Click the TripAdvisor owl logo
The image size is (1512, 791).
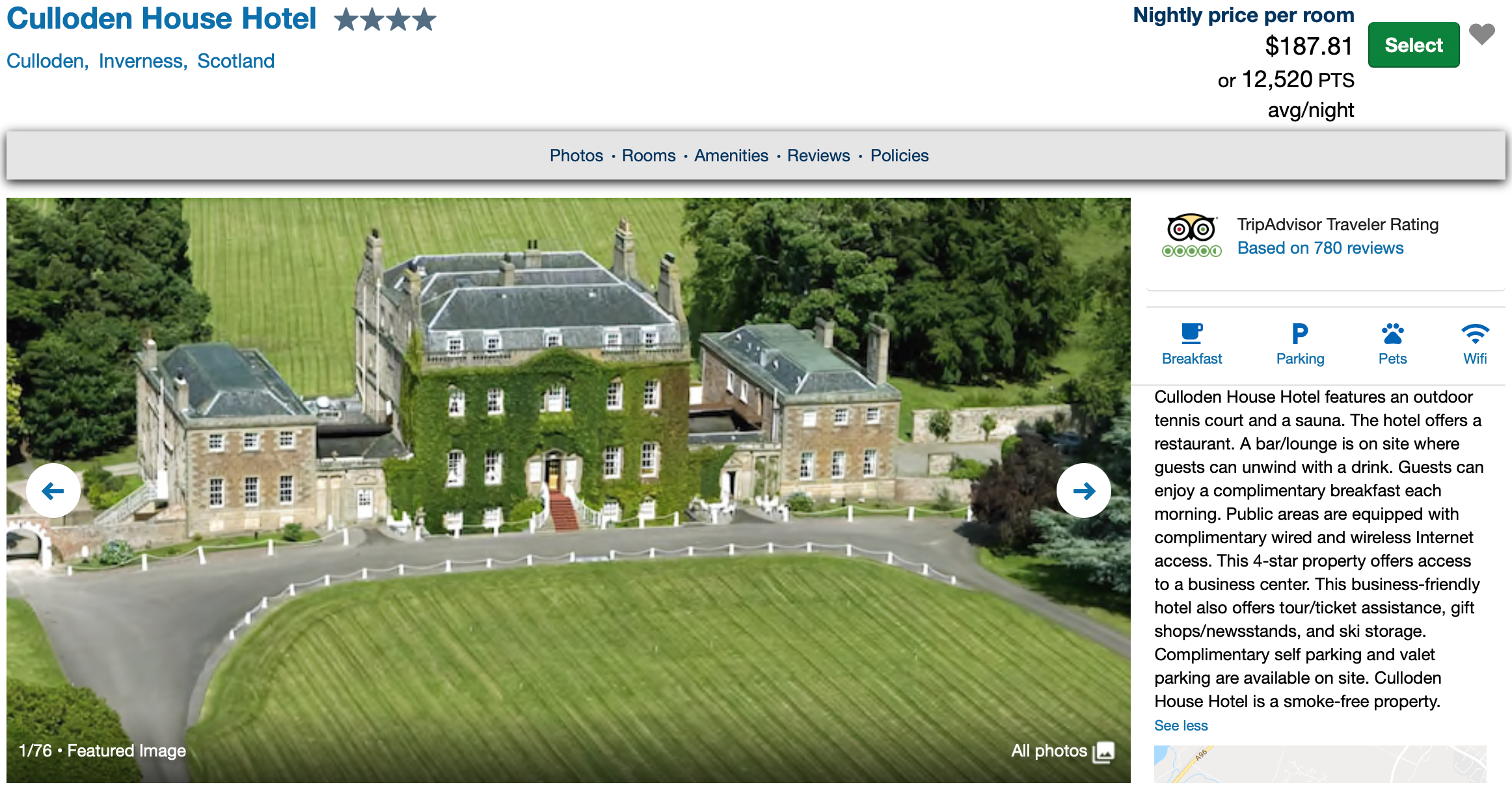click(x=1191, y=235)
